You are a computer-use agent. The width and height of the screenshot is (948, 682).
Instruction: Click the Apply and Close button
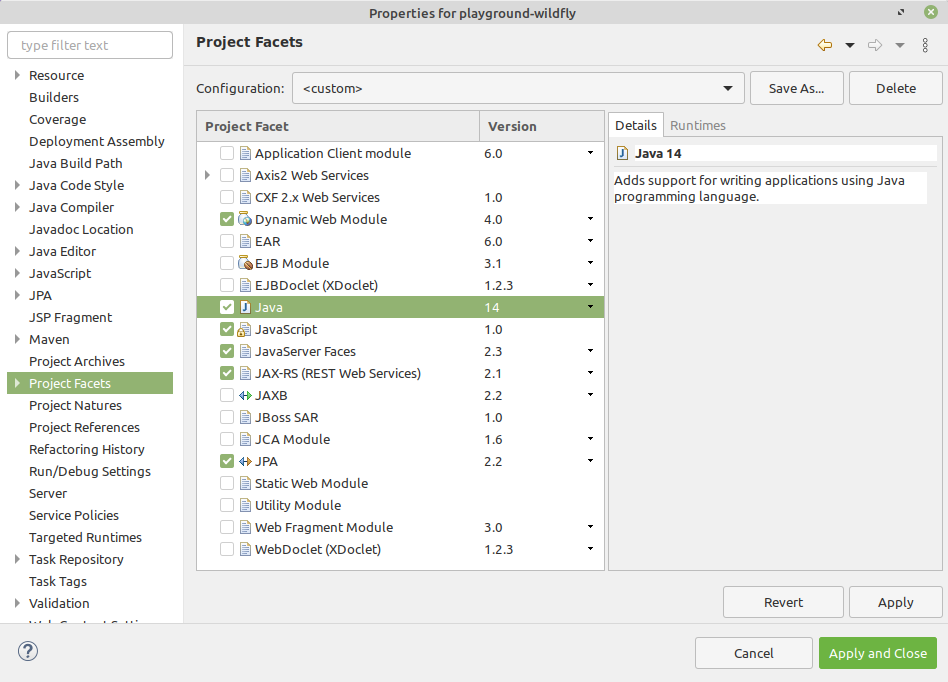[878, 653]
